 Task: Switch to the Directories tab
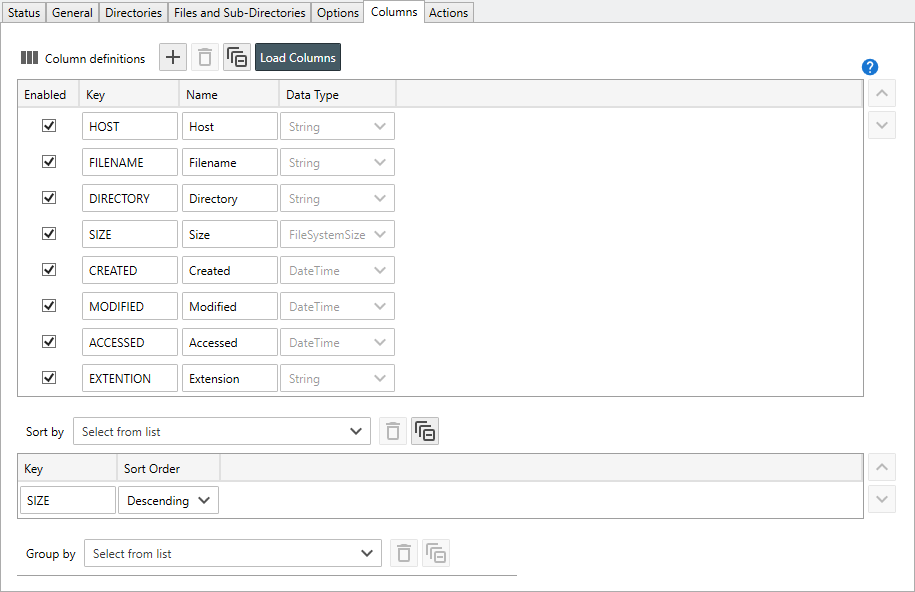coord(133,13)
